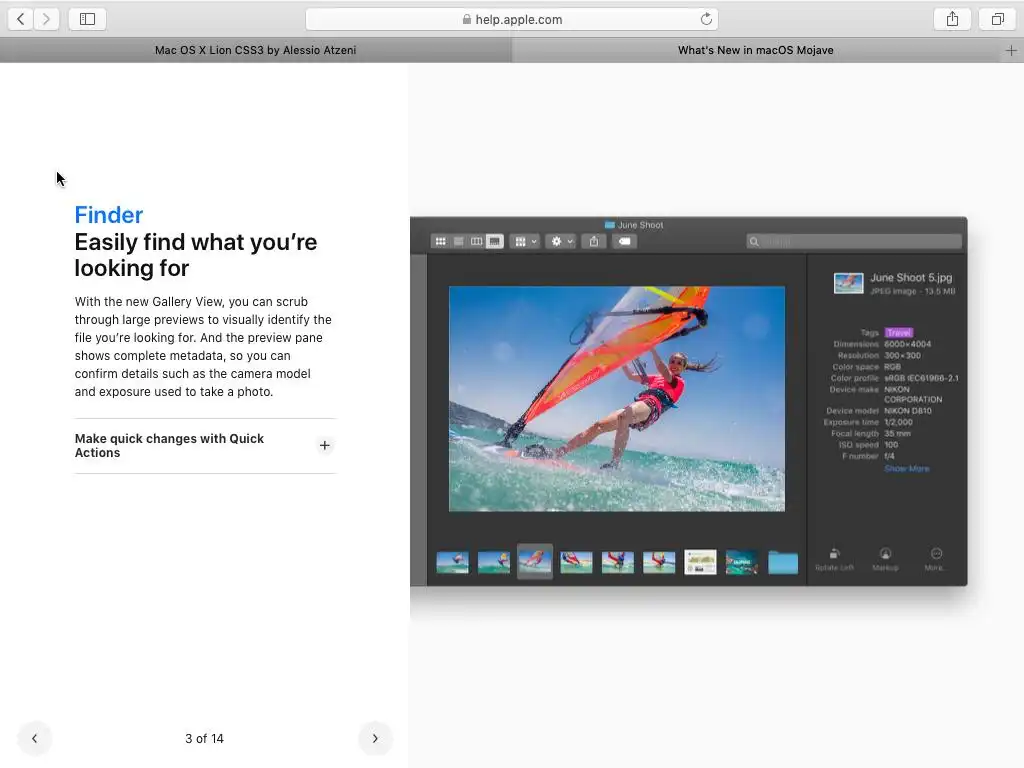Image resolution: width=1024 pixels, height=768 pixels.
Task: Select gallery view in Finder toolbar
Action: (x=495, y=242)
